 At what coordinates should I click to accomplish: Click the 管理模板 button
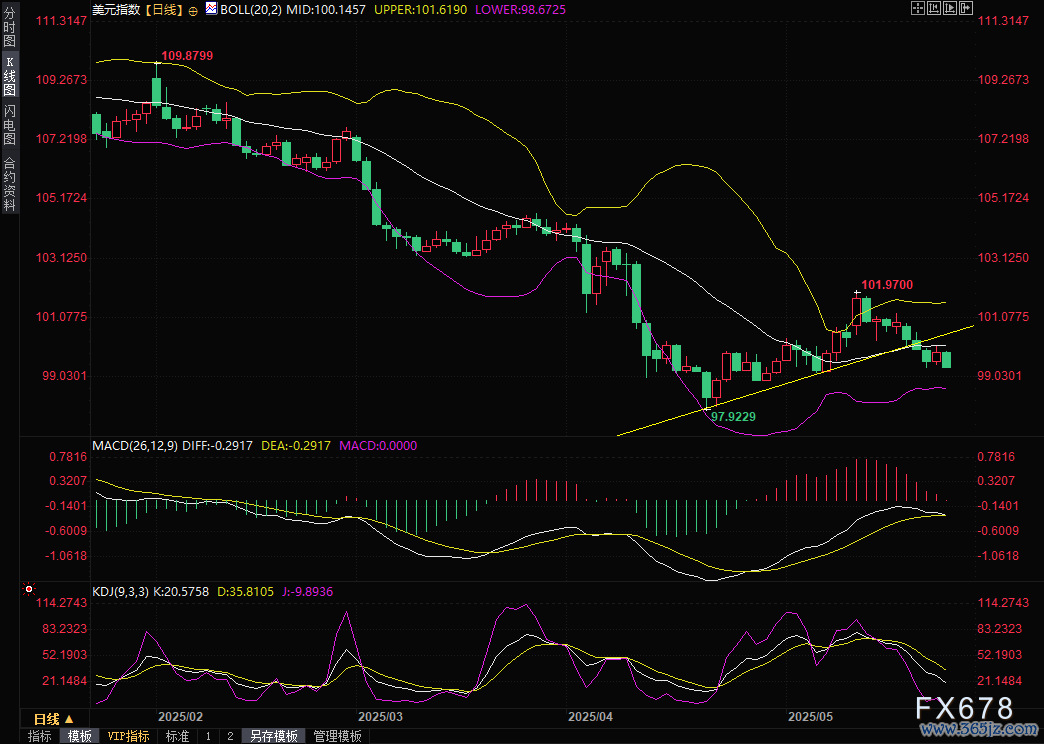(x=337, y=736)
